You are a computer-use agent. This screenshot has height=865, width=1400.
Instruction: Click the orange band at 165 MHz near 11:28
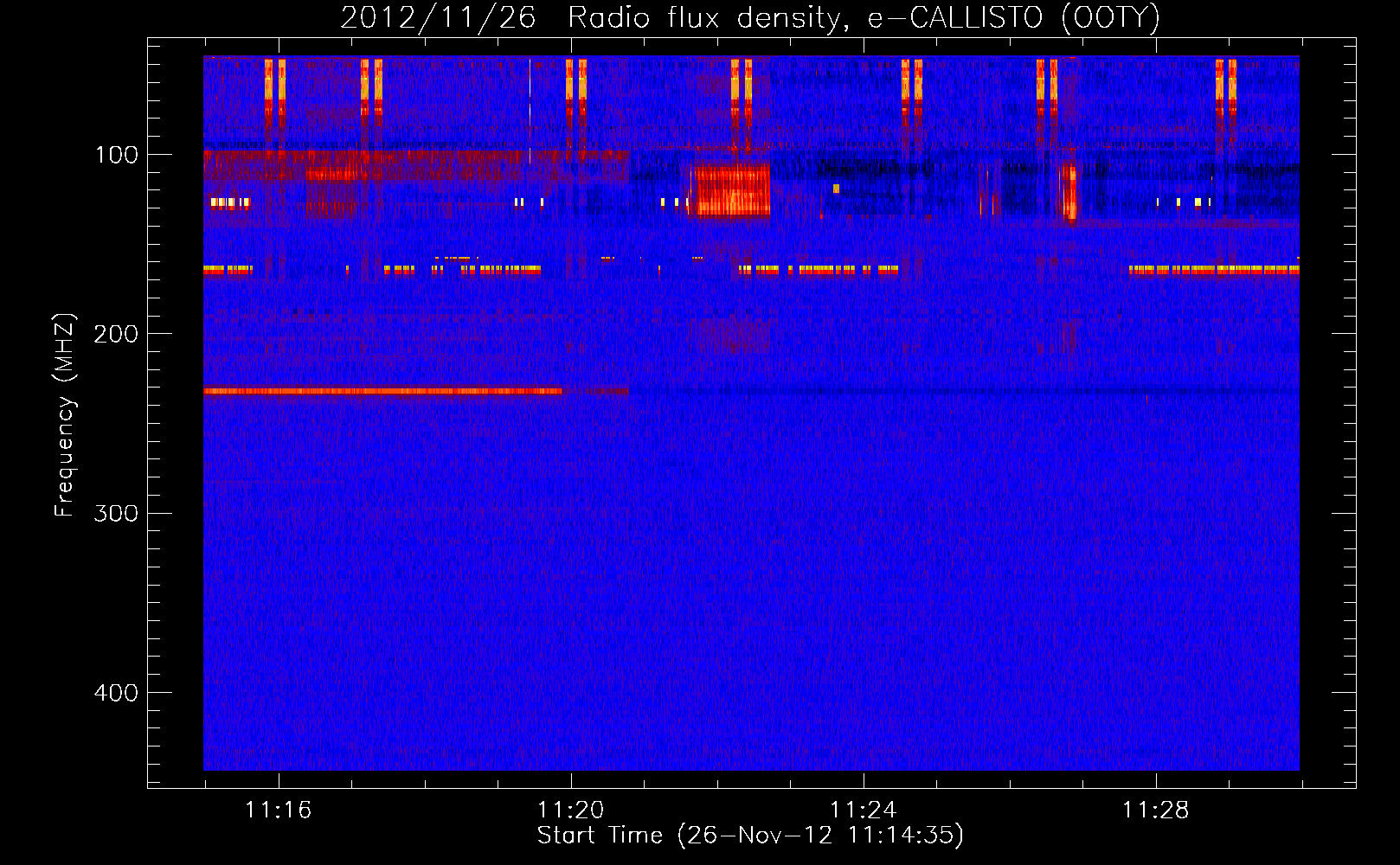tap(1214, 270)
